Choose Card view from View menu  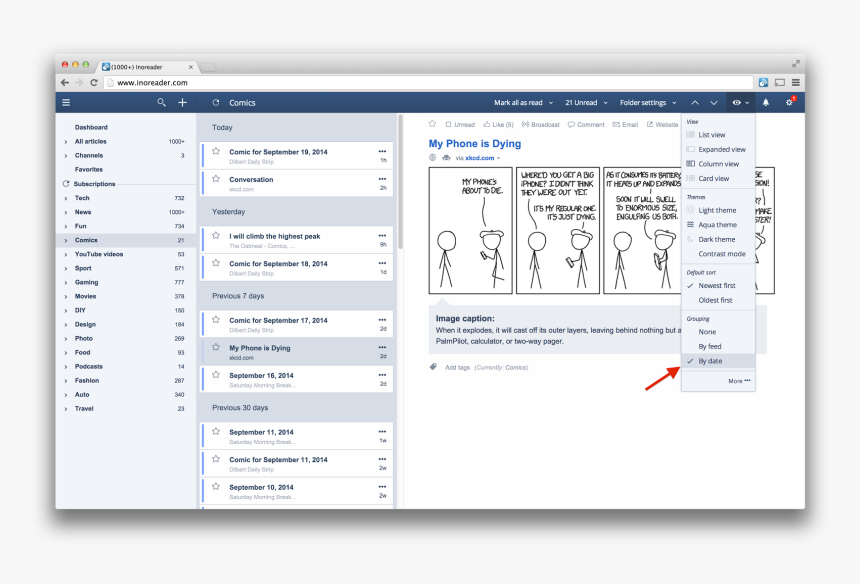[x=718, y=178]
